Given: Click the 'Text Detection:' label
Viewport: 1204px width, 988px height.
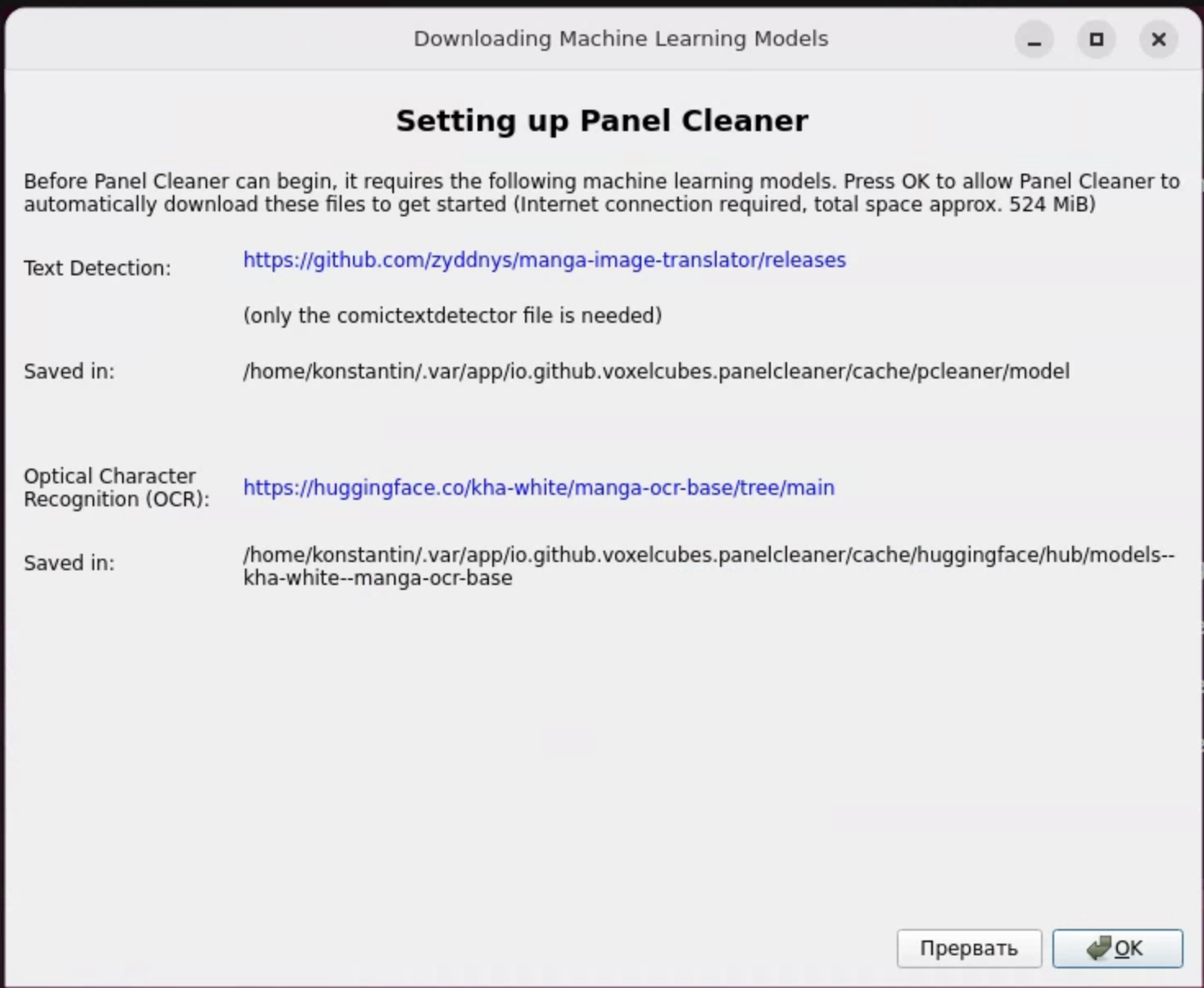Looking at the screenshot, I should [97, 268].
